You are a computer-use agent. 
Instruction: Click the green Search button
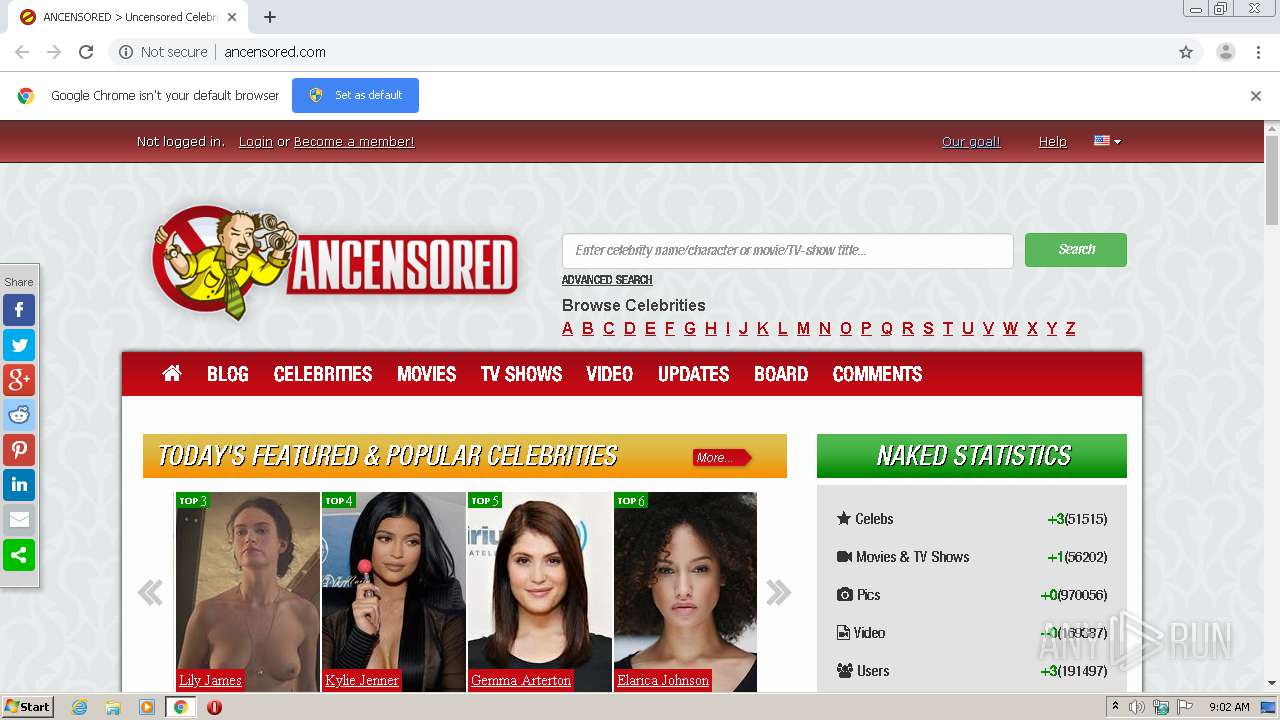(x=1076, y=250)
